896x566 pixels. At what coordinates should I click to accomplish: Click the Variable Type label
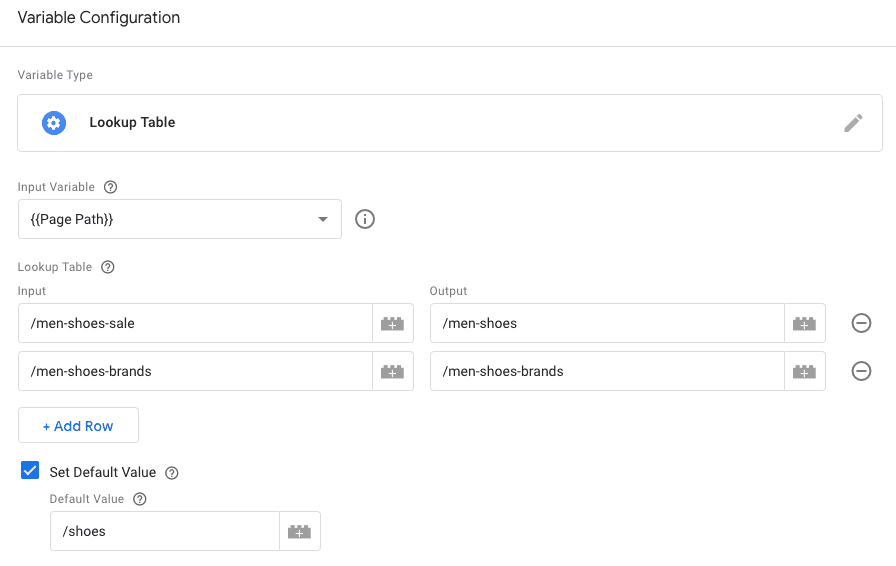click(x=55, y=75)
